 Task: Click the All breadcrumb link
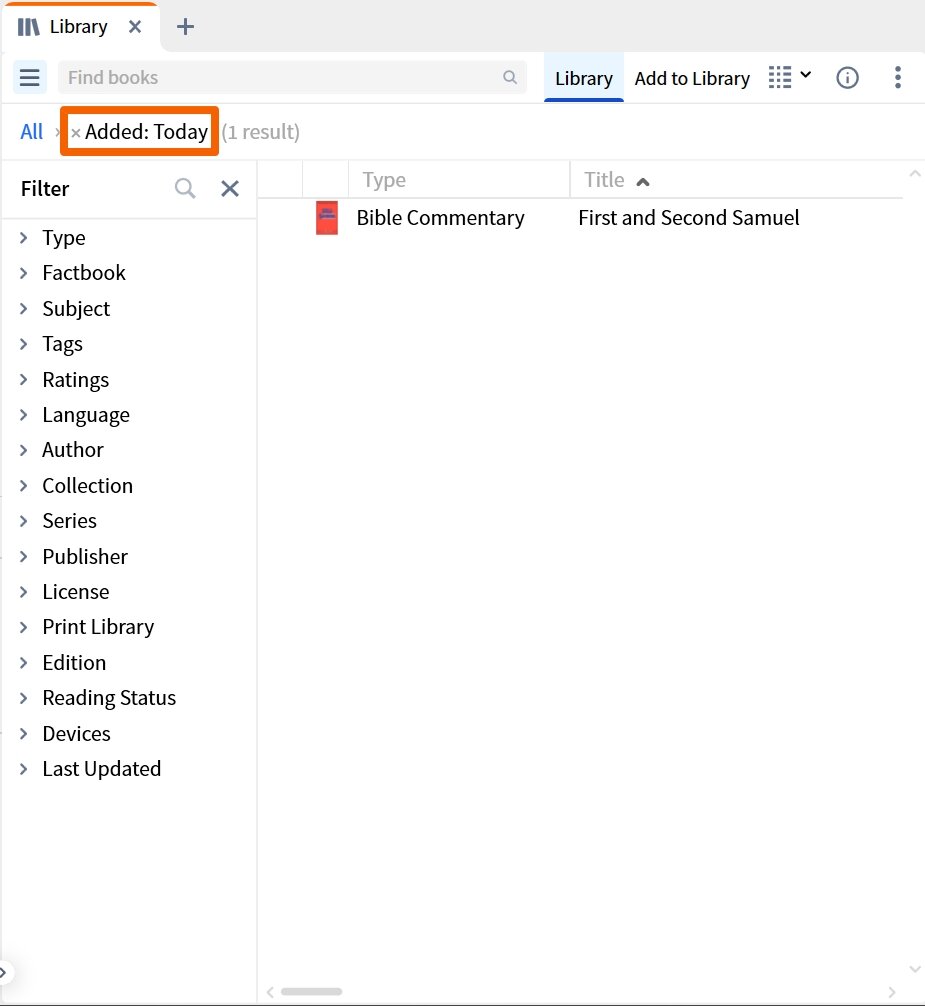30,131
